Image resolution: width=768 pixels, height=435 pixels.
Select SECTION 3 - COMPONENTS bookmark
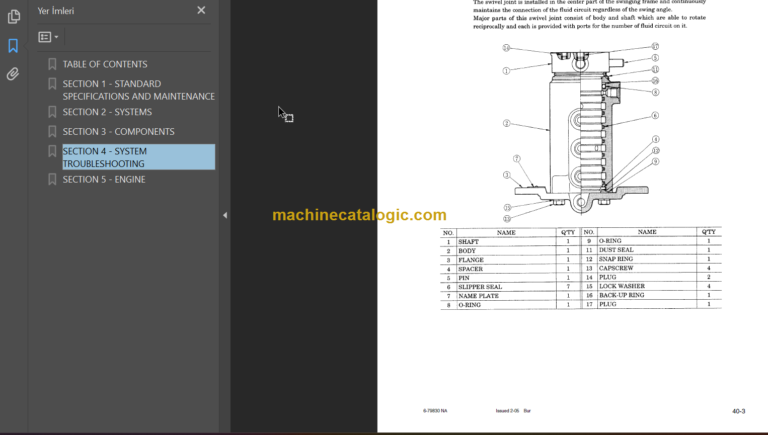[x=119, y=132]
